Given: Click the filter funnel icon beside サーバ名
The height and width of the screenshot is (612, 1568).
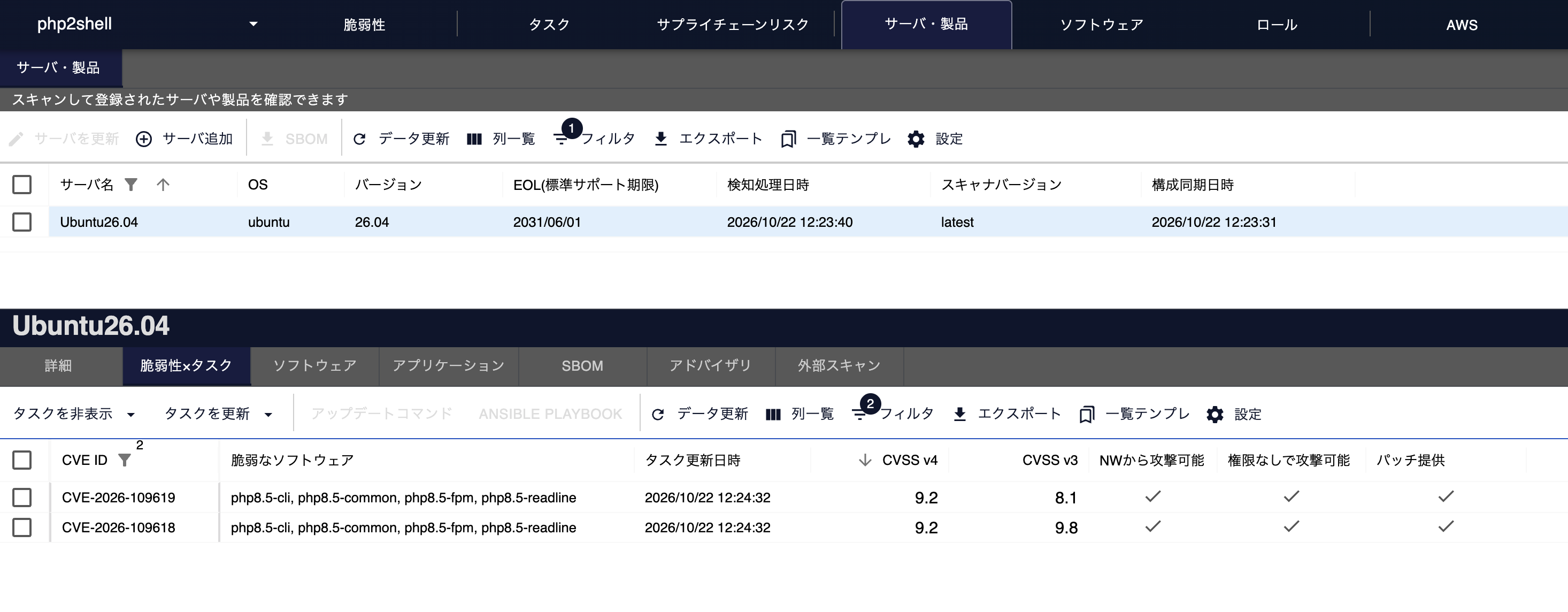Looking at the screenshot, I should [131, 184].
